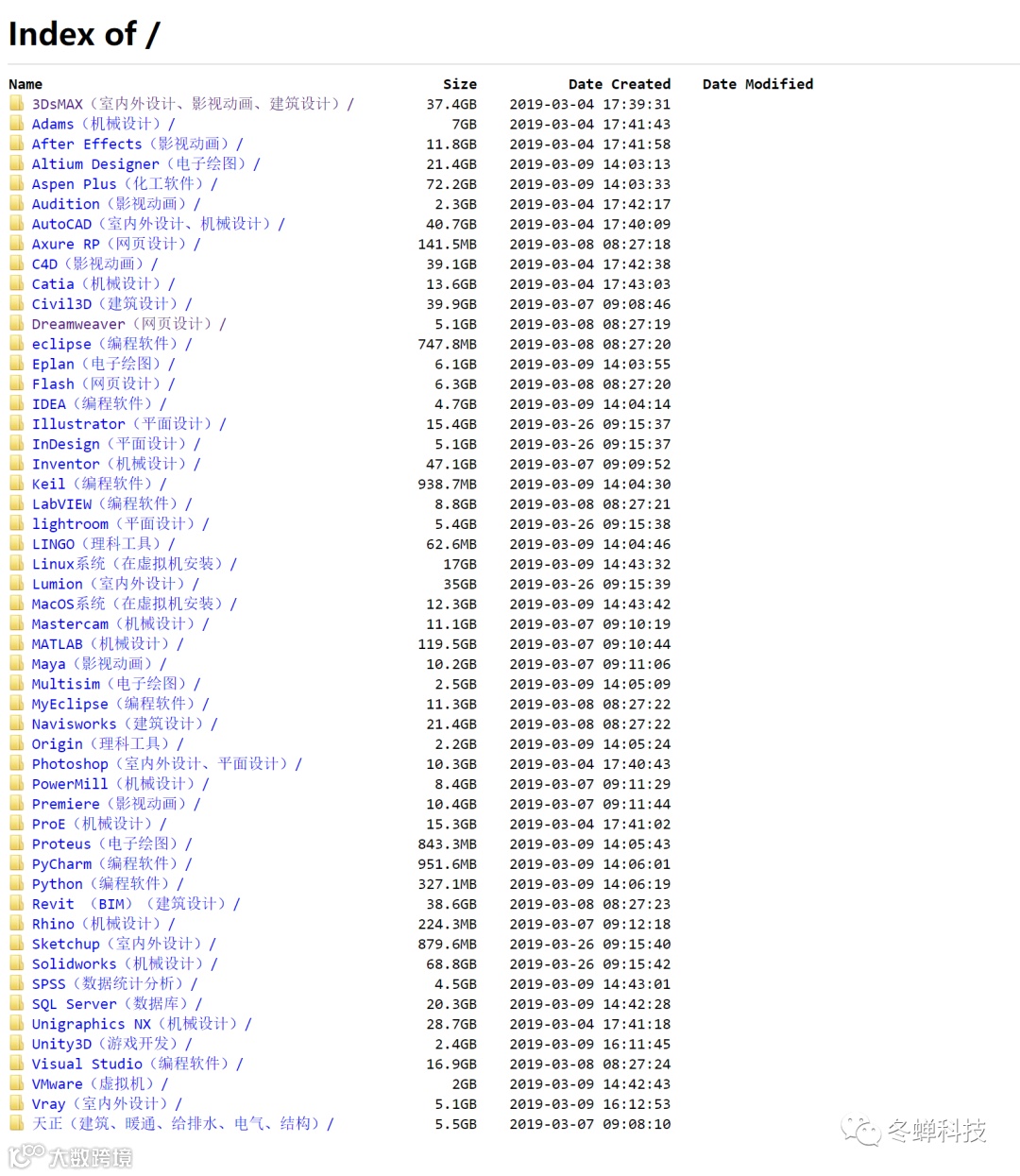Viewport: 1020px width, 1176px height.
Task: Click the folder icon next to PyCharm
Action: coord(17,863)
